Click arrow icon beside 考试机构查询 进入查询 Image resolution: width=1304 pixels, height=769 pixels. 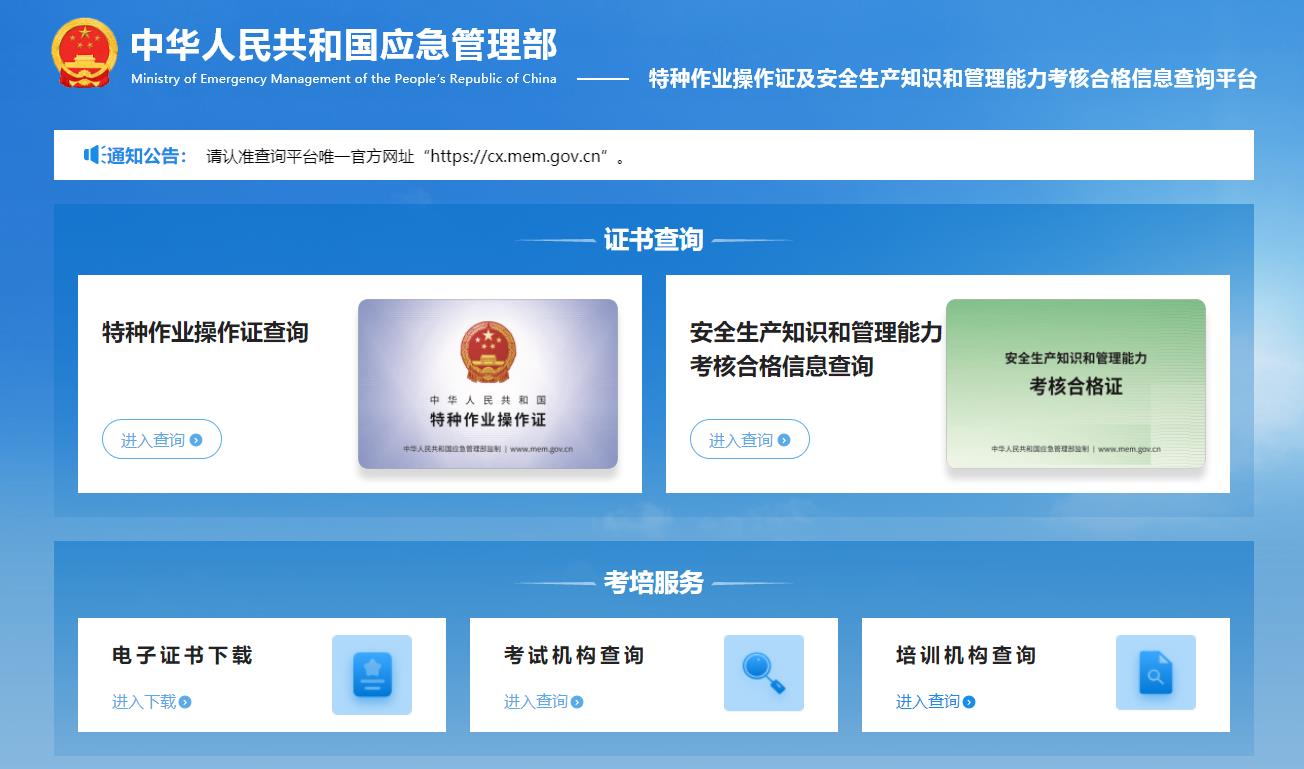(x=577, y=702)
